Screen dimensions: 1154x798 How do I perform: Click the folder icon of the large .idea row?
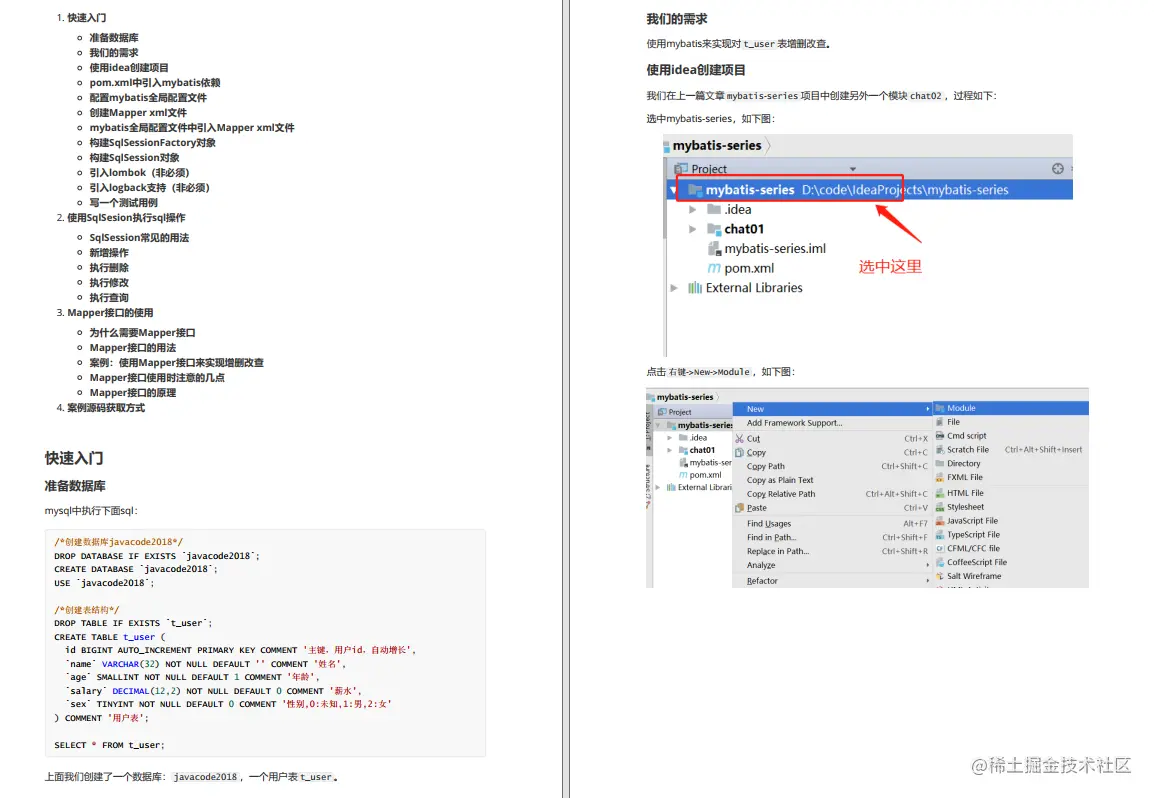coord(714,209)
